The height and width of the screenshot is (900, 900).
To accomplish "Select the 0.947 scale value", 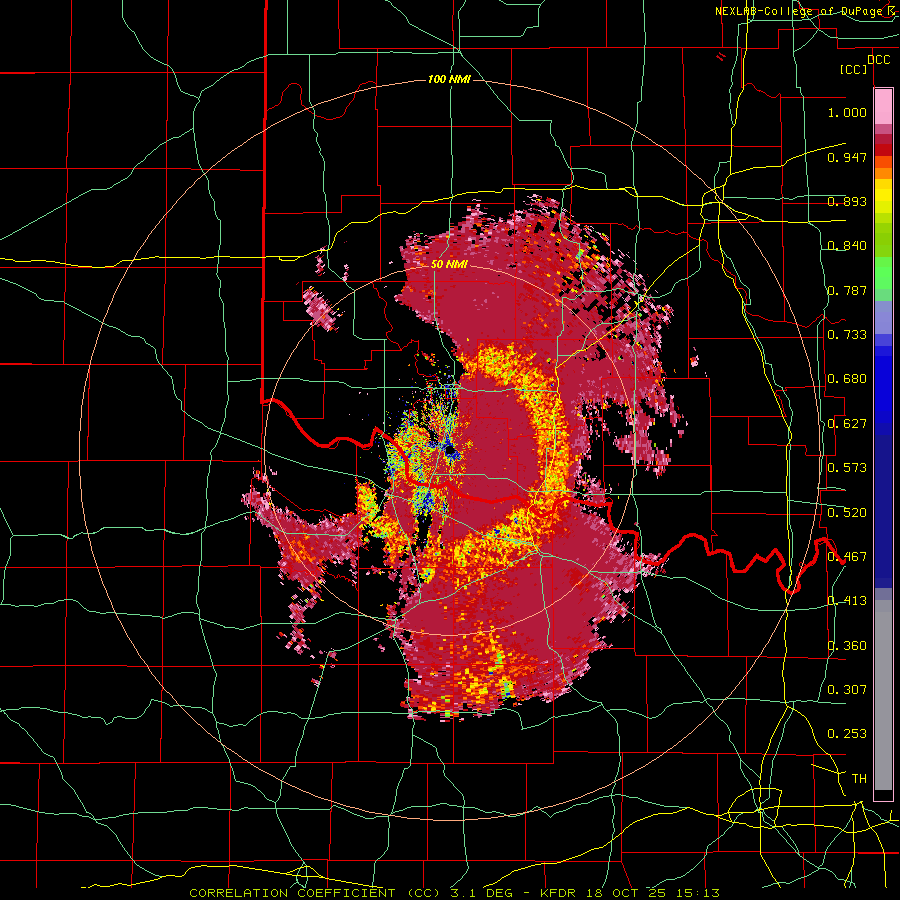I will (847, 157).
